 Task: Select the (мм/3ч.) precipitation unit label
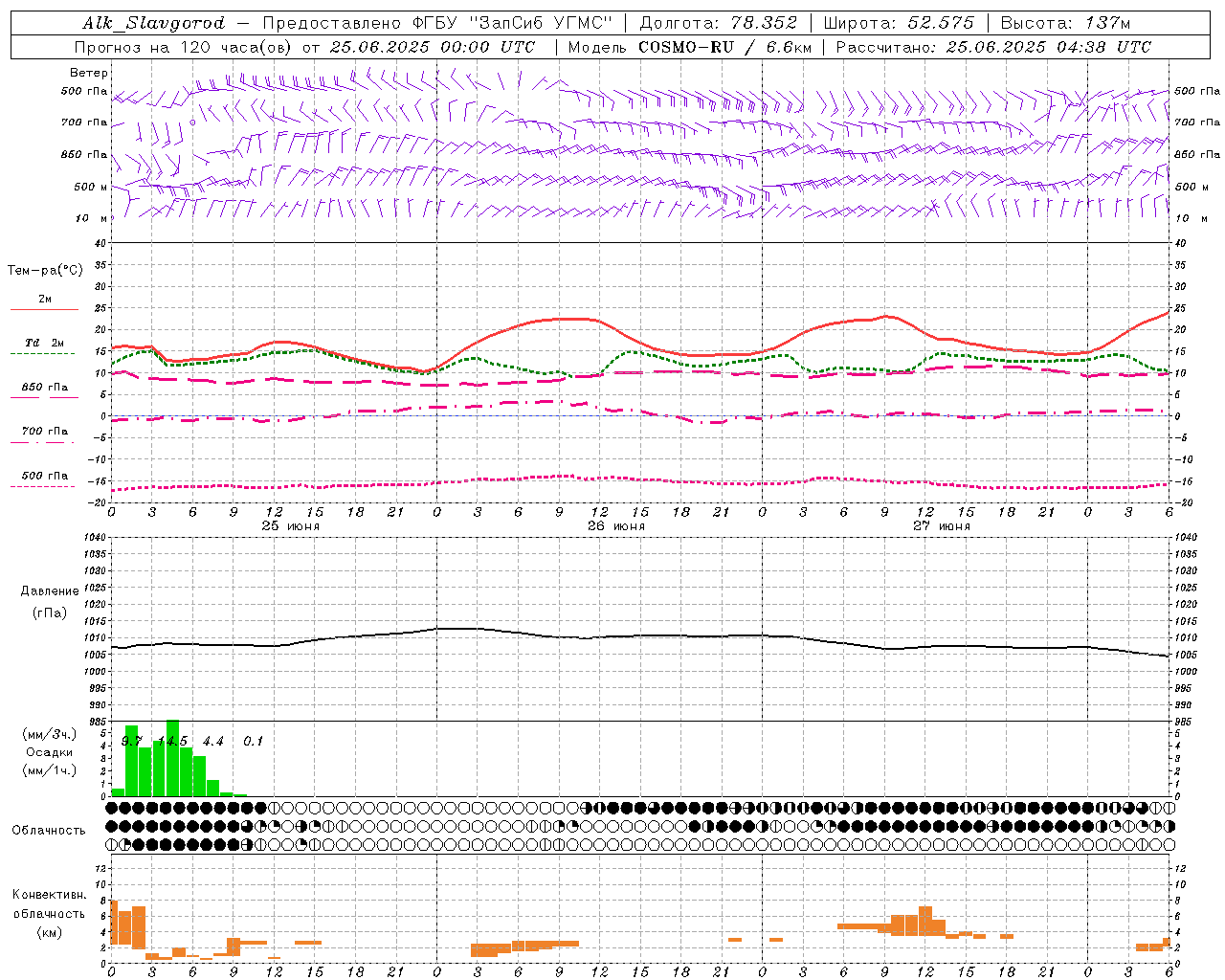[50, 734]
